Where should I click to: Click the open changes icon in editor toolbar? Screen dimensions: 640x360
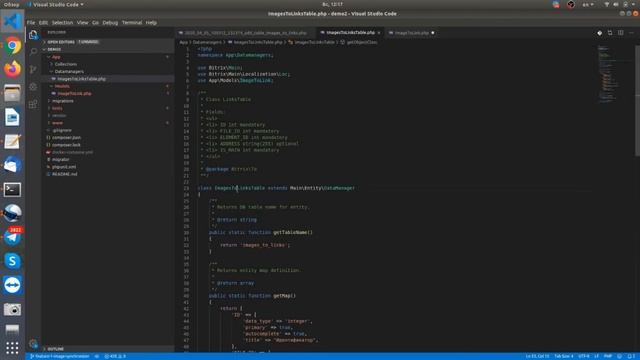(610, 33)
